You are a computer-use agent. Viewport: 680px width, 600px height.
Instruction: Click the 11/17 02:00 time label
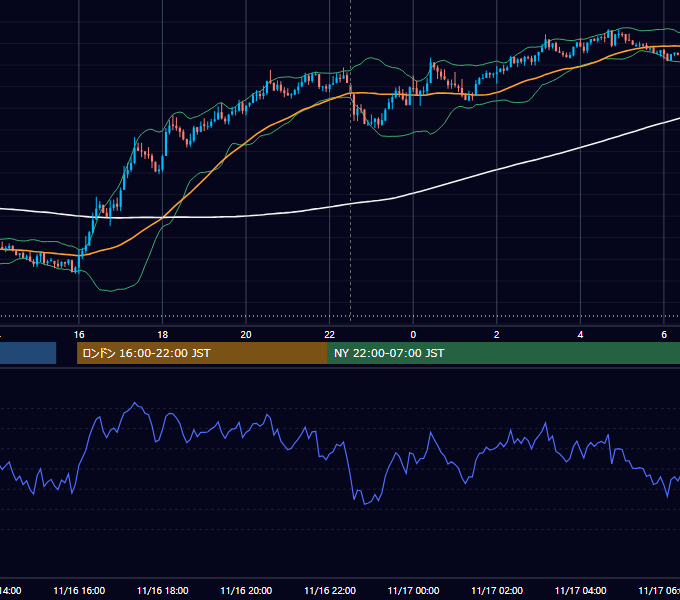[x=497, y=591]
